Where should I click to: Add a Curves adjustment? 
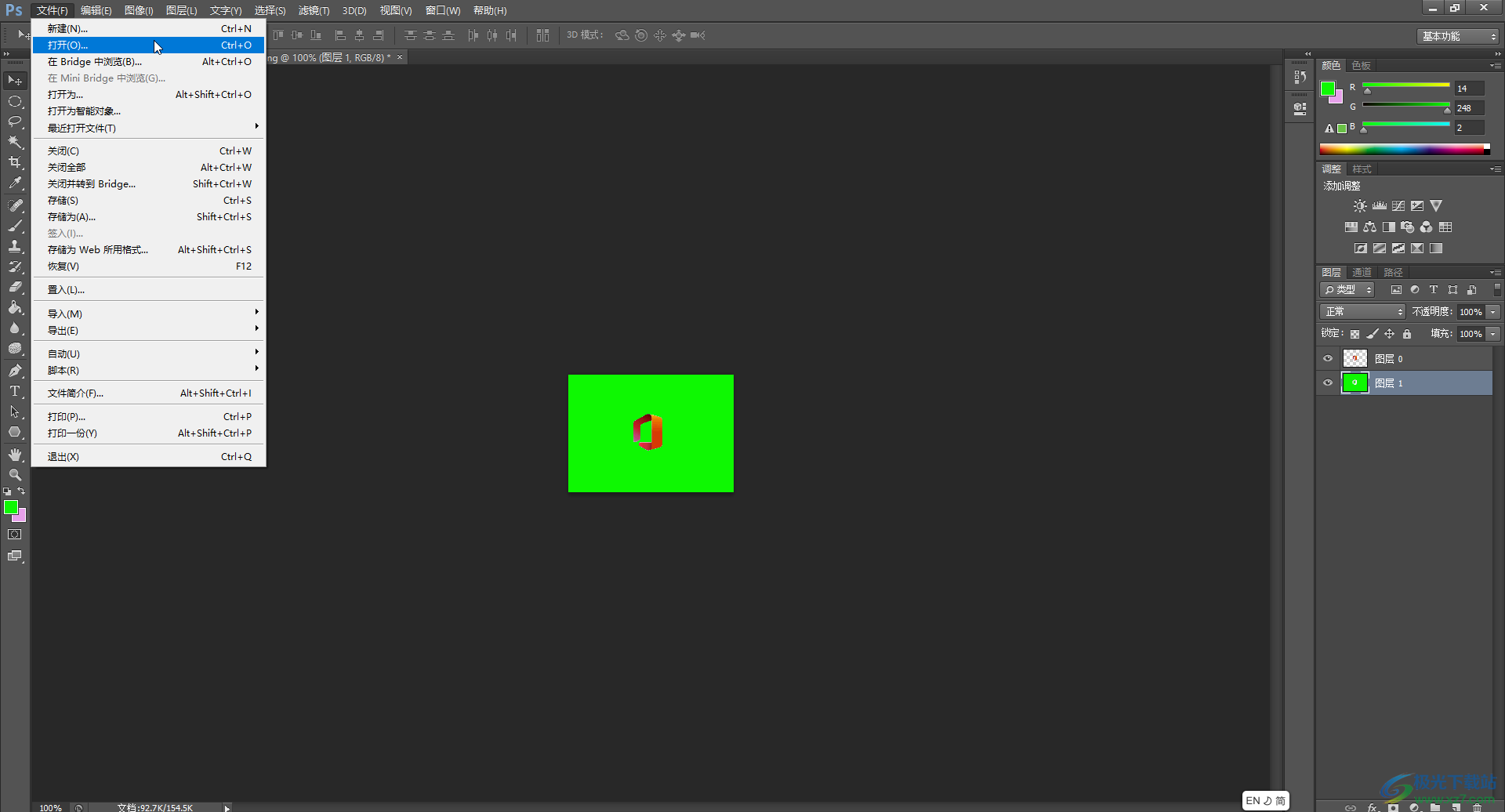point(1398,206)
